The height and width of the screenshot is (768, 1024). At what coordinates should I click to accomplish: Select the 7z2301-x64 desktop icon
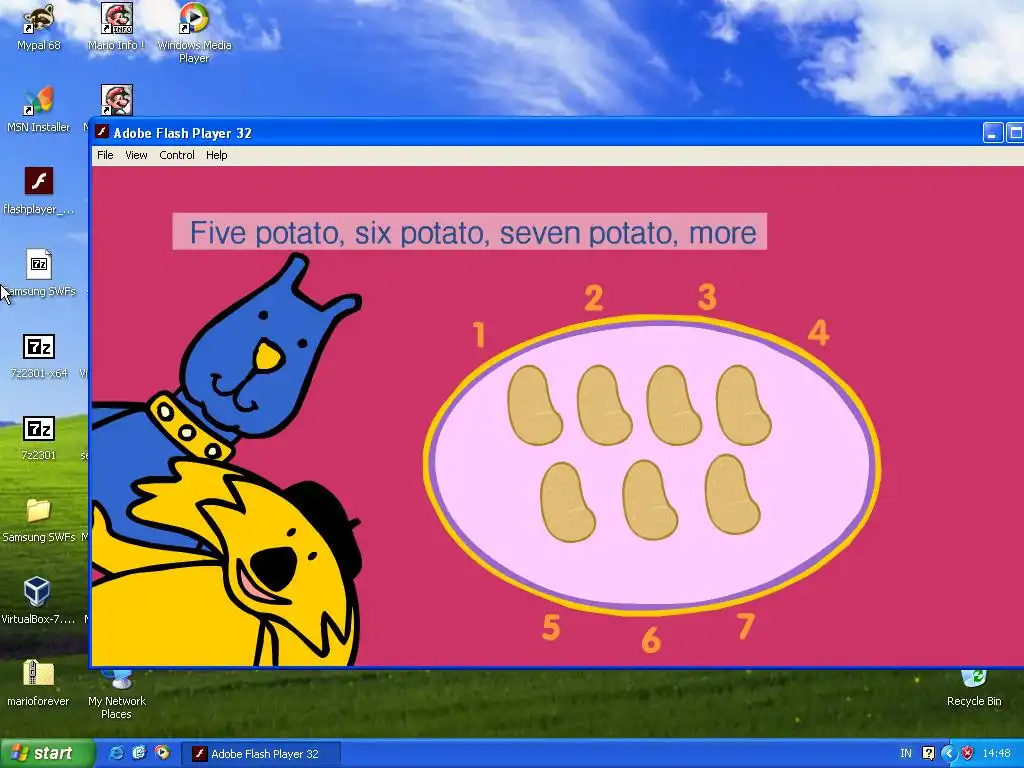pos(38,355)
